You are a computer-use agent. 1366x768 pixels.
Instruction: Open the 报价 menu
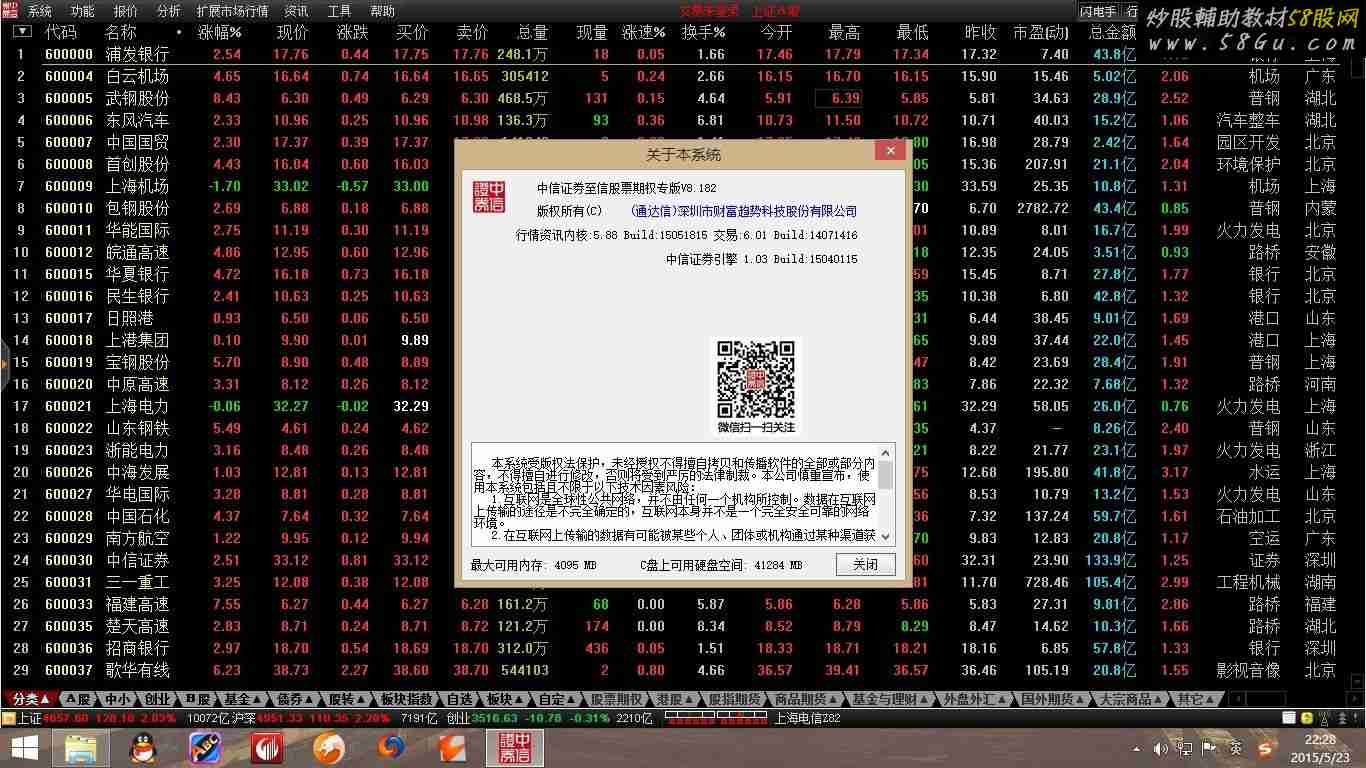(126, 11)
